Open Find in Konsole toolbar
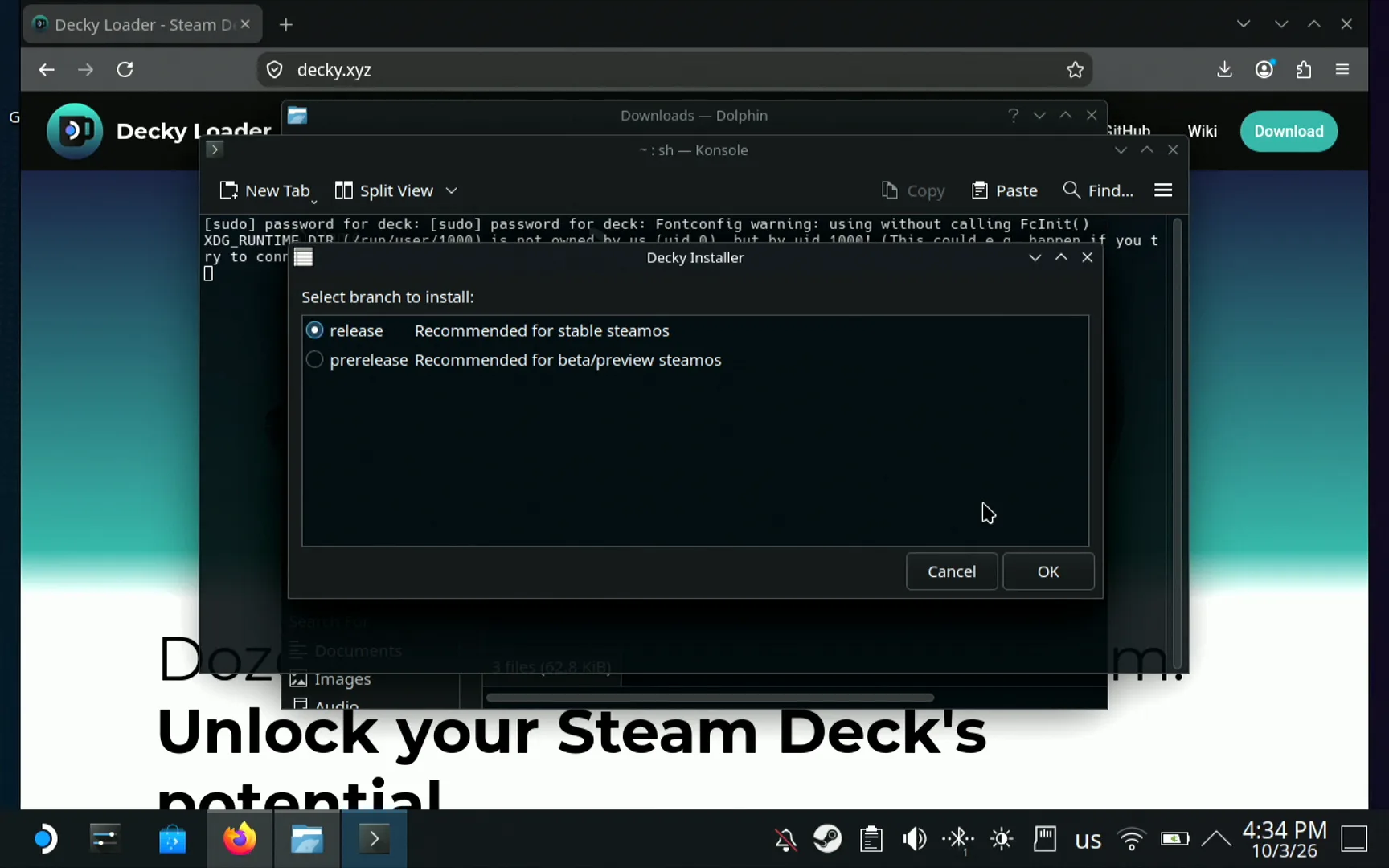 [1098, 190]
